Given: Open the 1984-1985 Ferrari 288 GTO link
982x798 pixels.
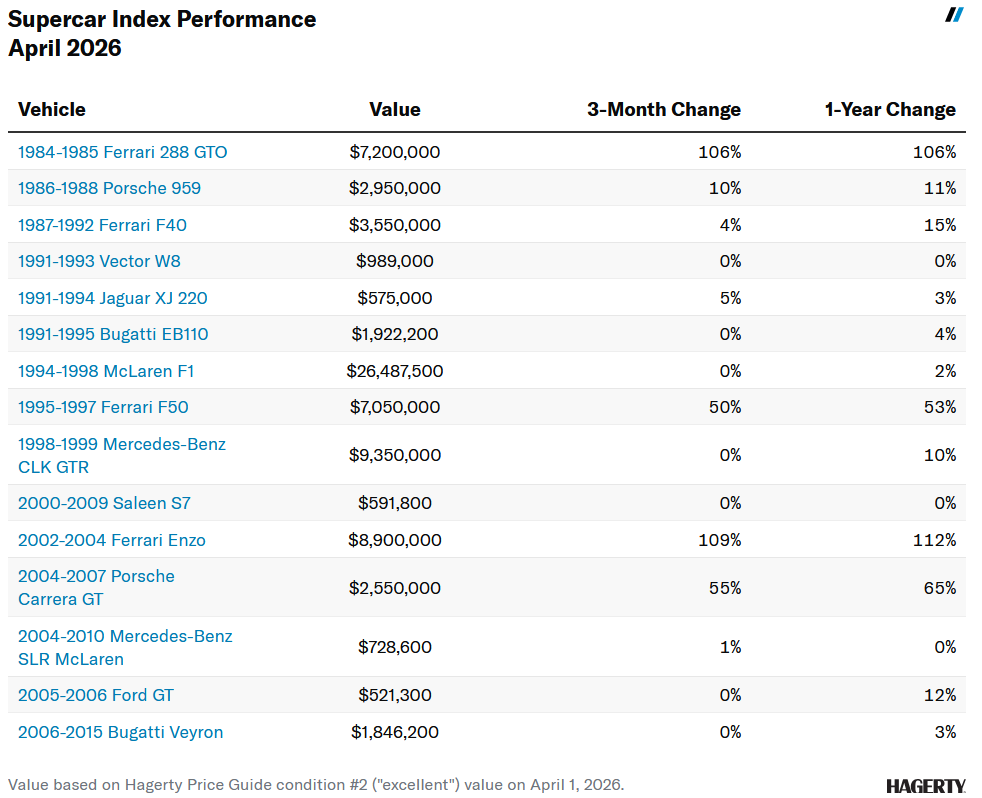Looking at the screenshot, I should [123, 152].
